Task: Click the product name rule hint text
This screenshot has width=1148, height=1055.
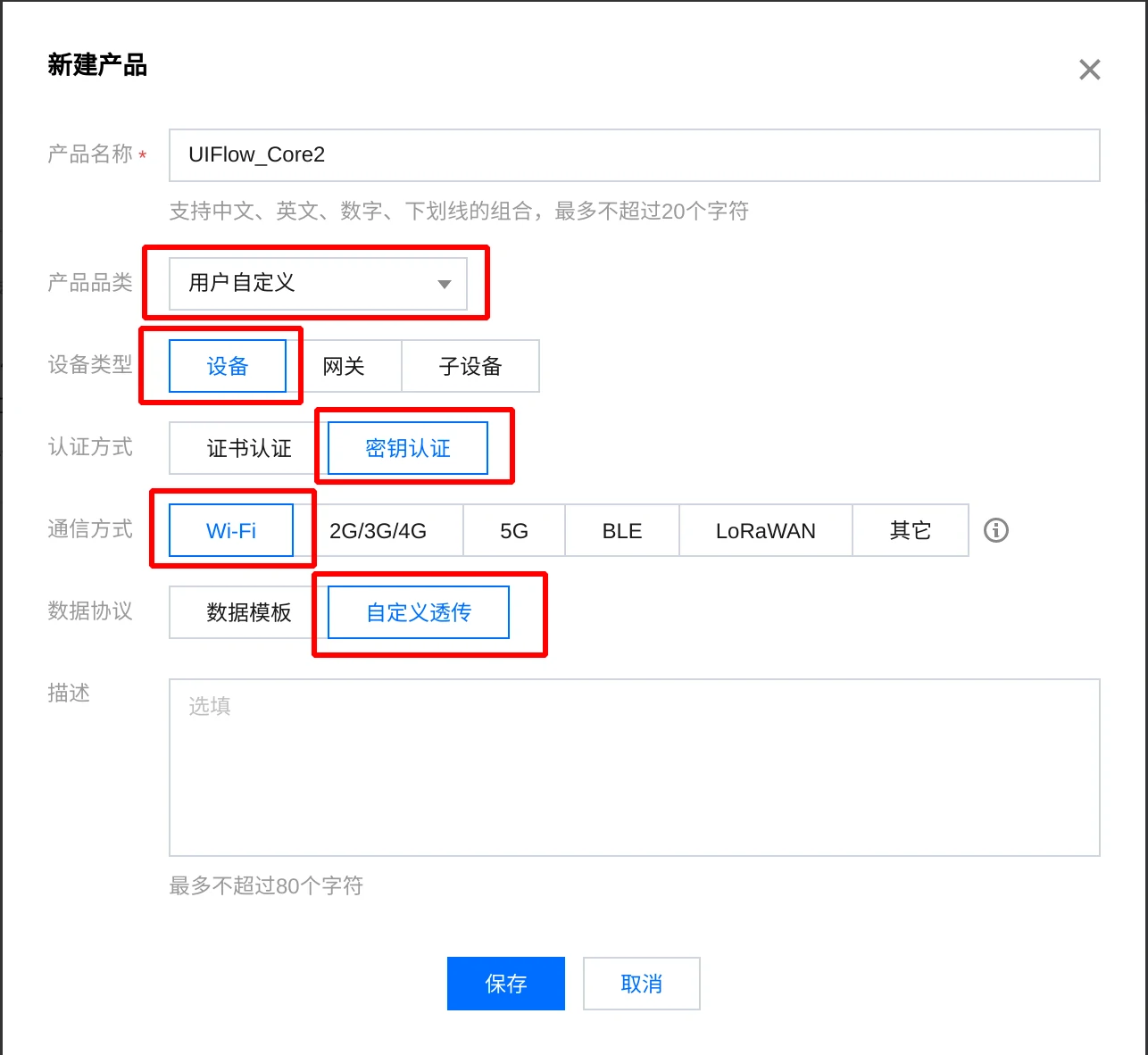Action: (459, 212)
